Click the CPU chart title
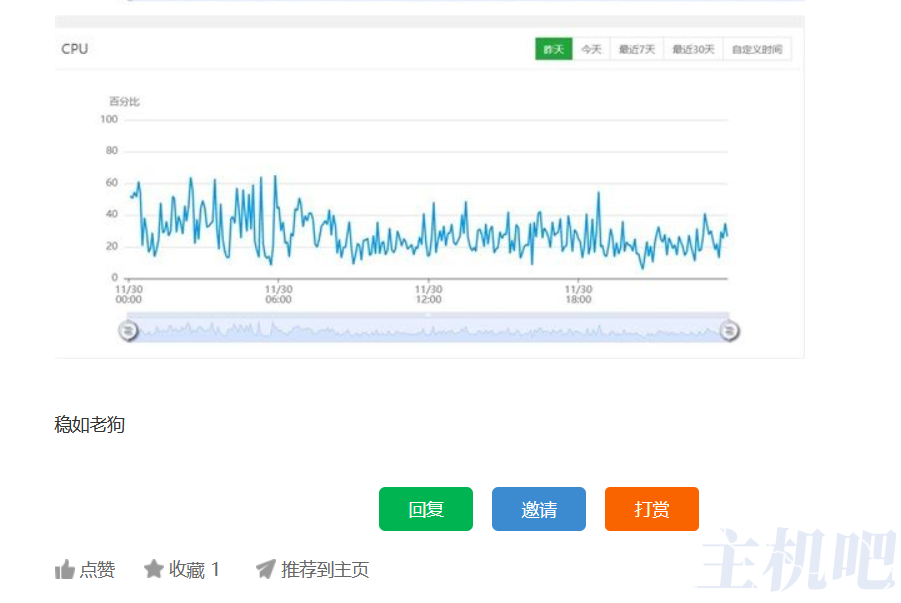The image size is (901, 603). [75, 49]
